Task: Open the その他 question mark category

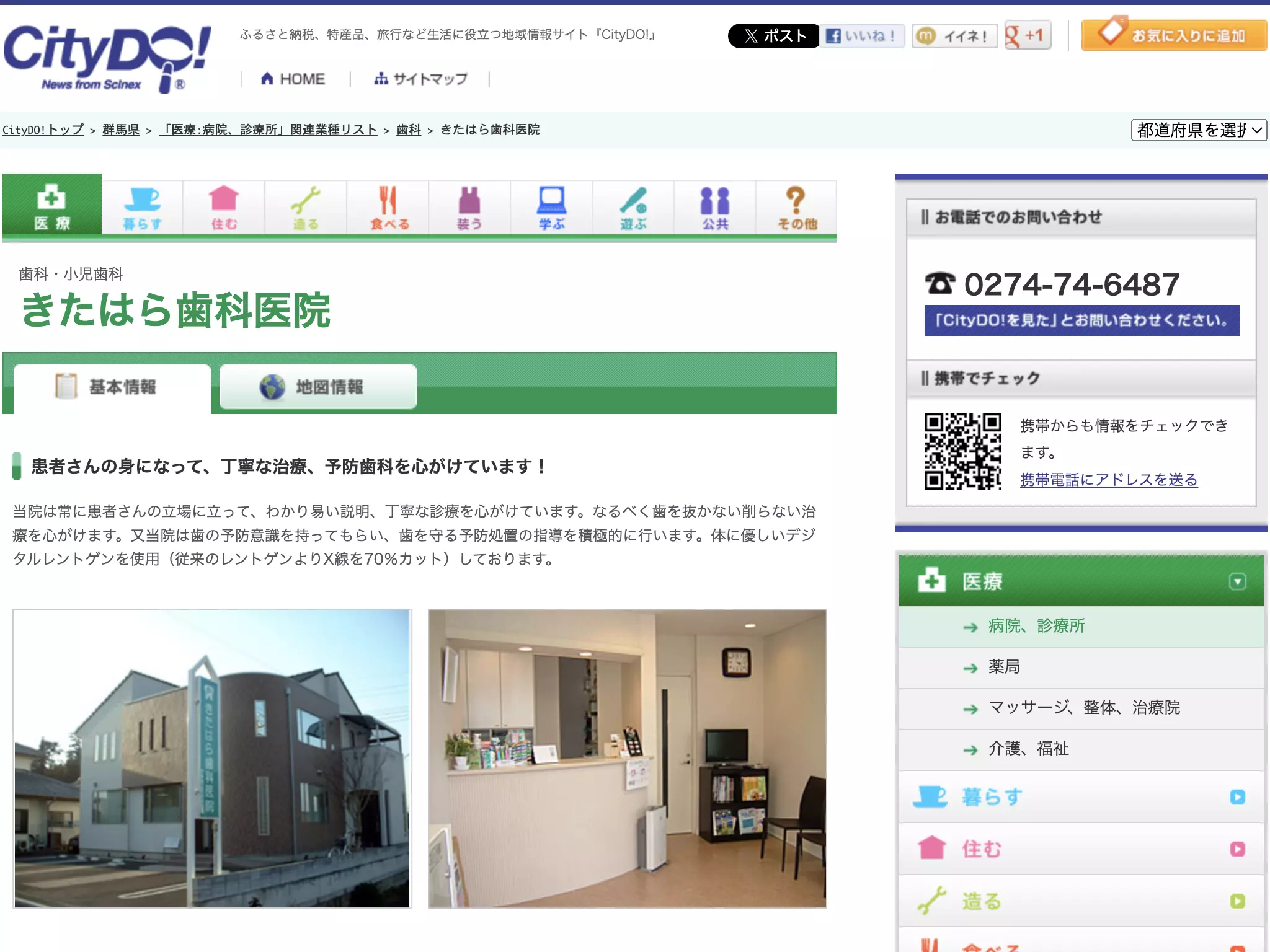Action: (x=797, y=208)
